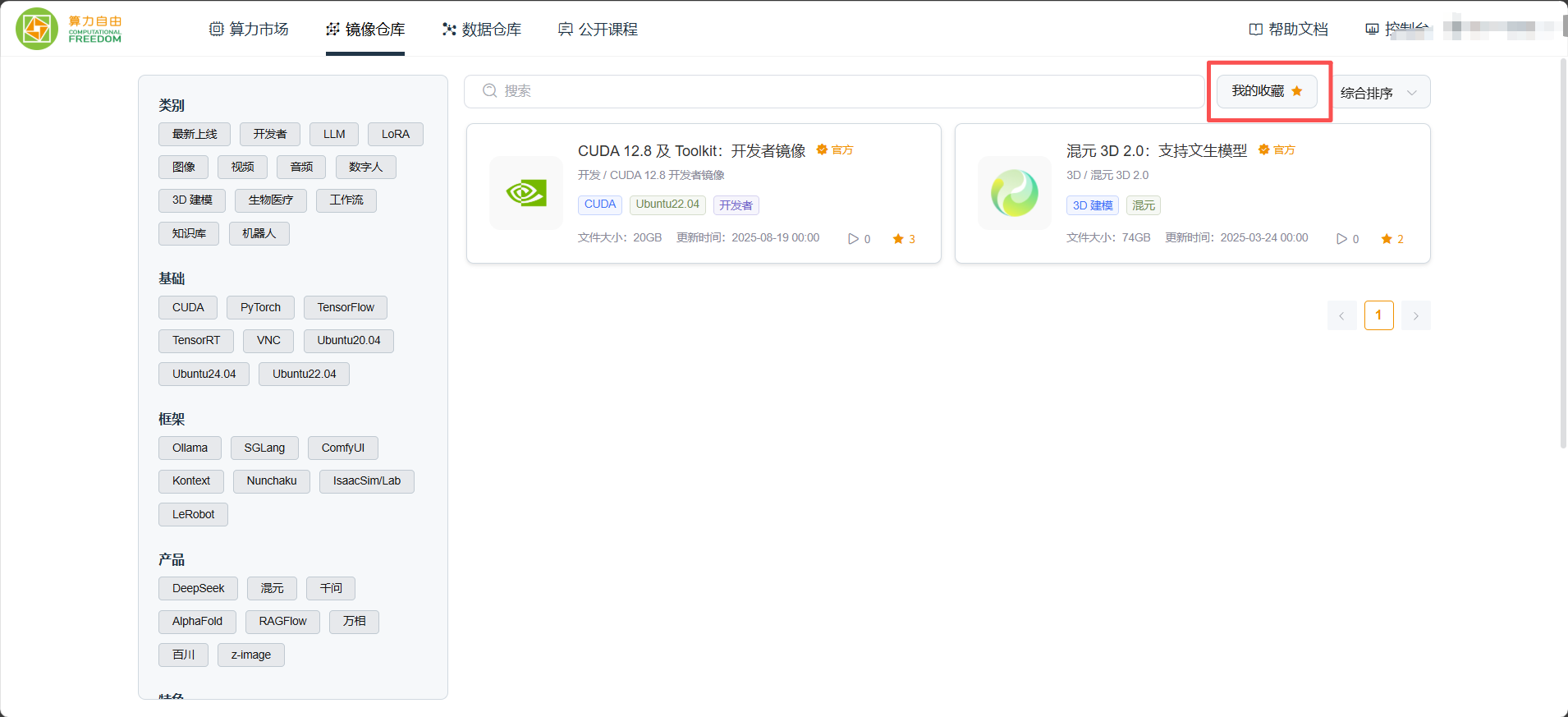Click run count icon on 混元 3D card
Viewport: 1568px width, 717px height.
pyautogui.click(x=1341, y=239)
